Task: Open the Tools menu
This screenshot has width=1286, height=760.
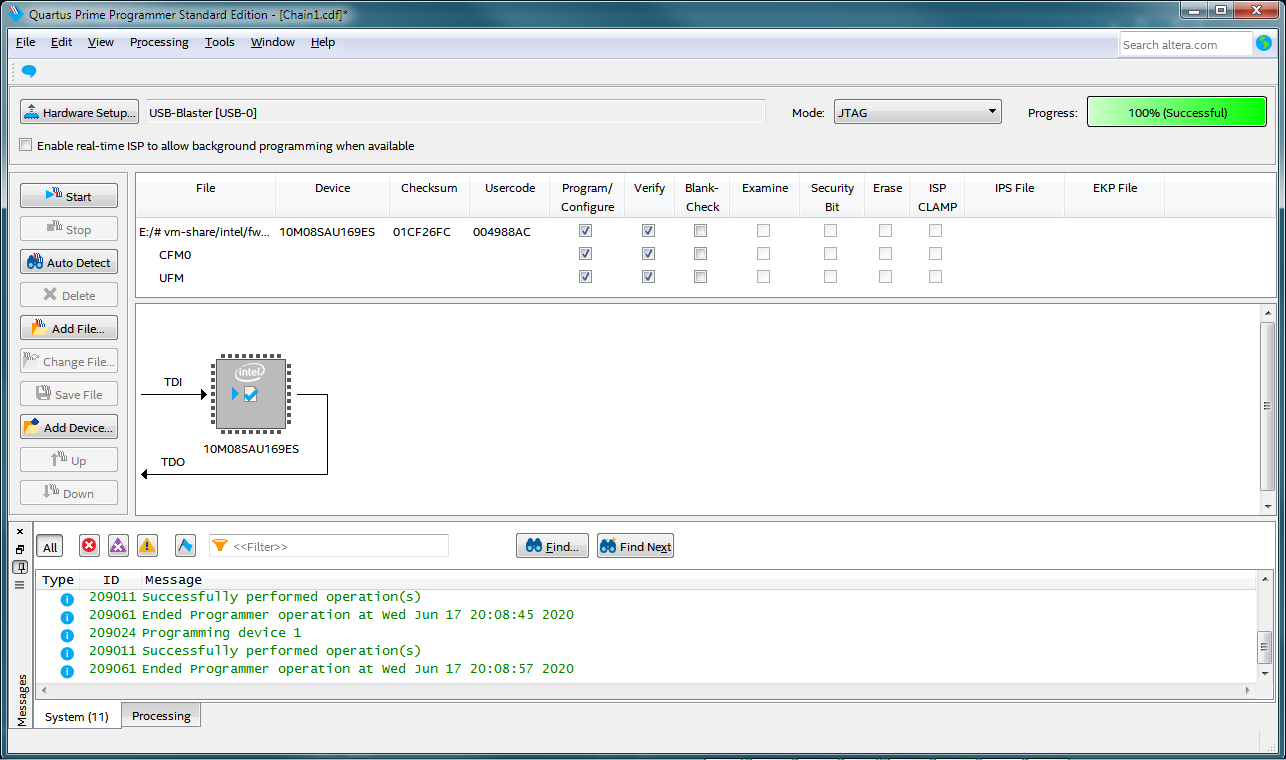Action: click(x=220, y=42)
